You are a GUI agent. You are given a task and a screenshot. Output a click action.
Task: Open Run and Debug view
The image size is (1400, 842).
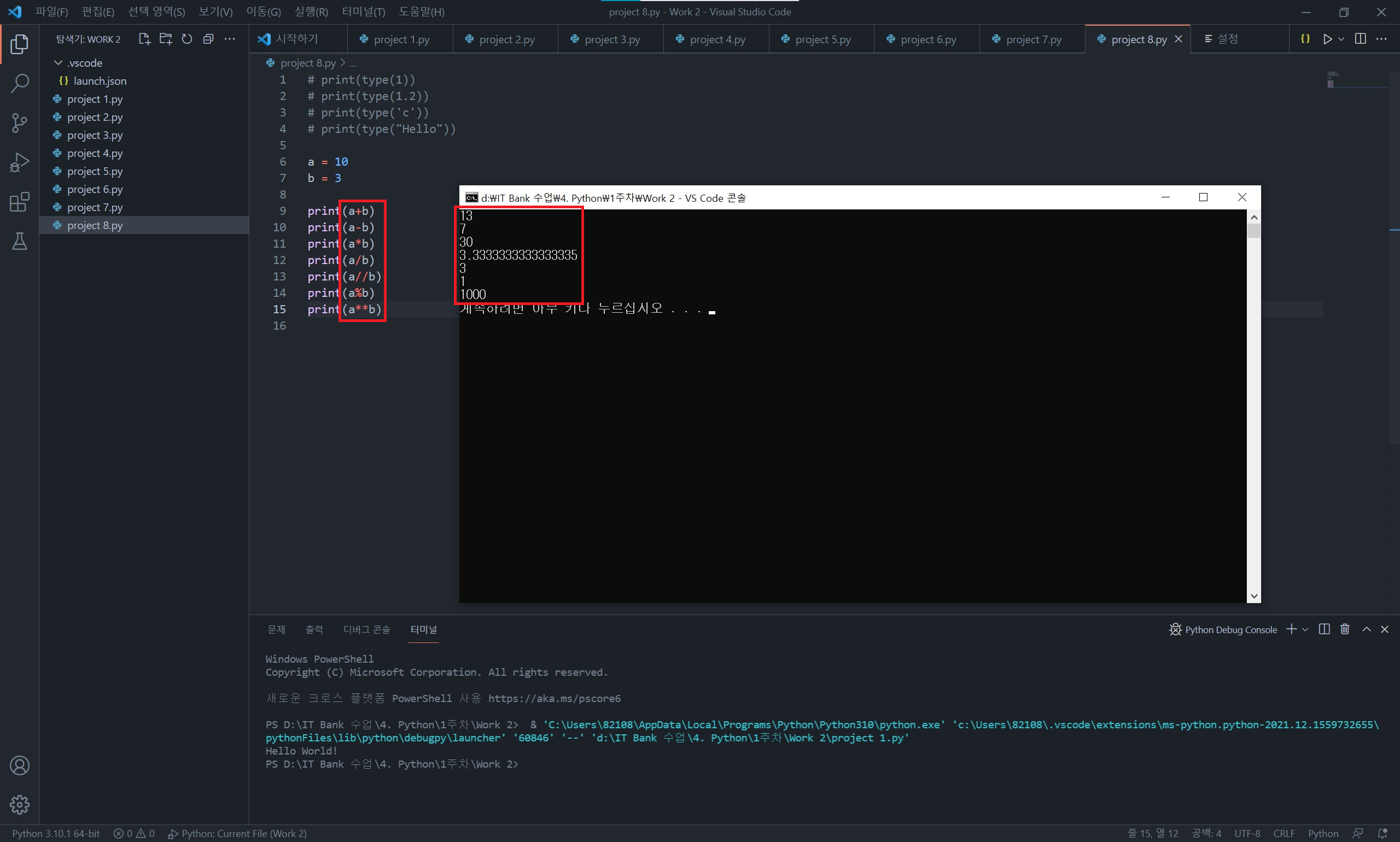[19, 162]
